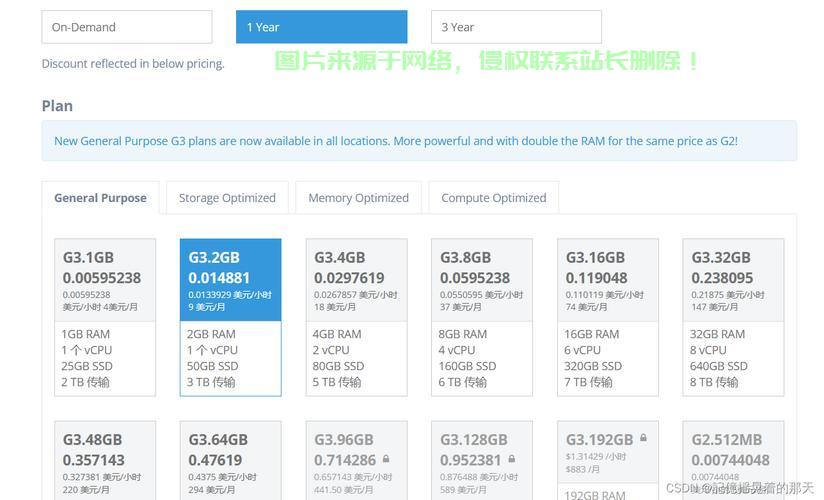Choose the G3.64GB plan card

[230, 460]
